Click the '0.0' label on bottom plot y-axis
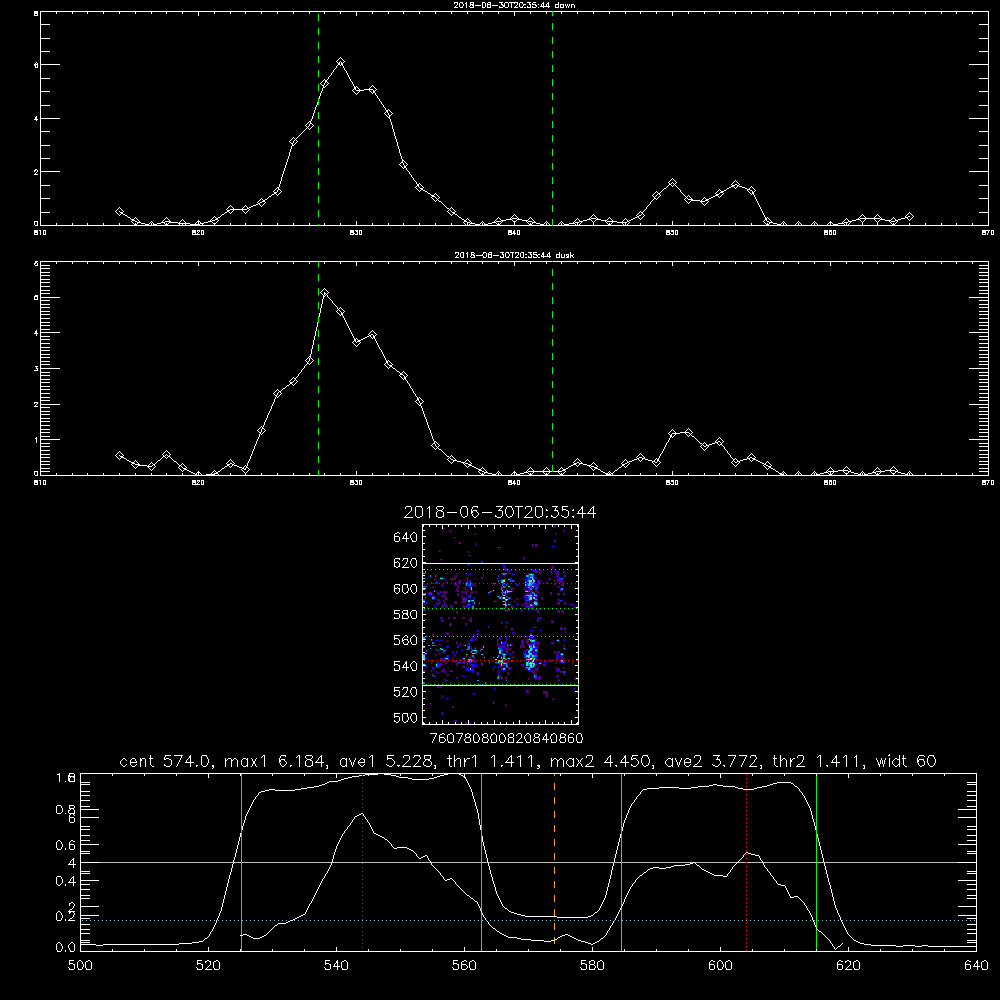 click(66, 948)
